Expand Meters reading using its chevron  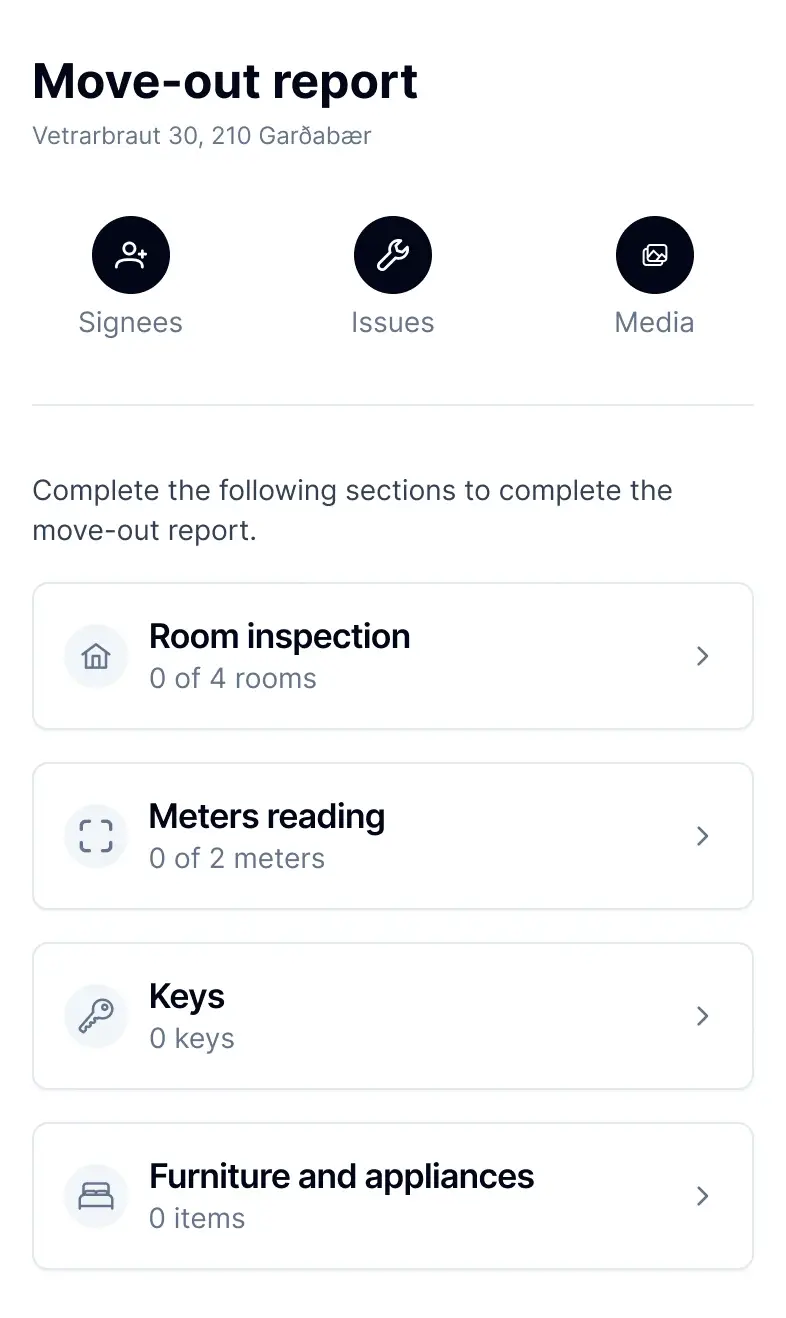(x=702, y=836)
